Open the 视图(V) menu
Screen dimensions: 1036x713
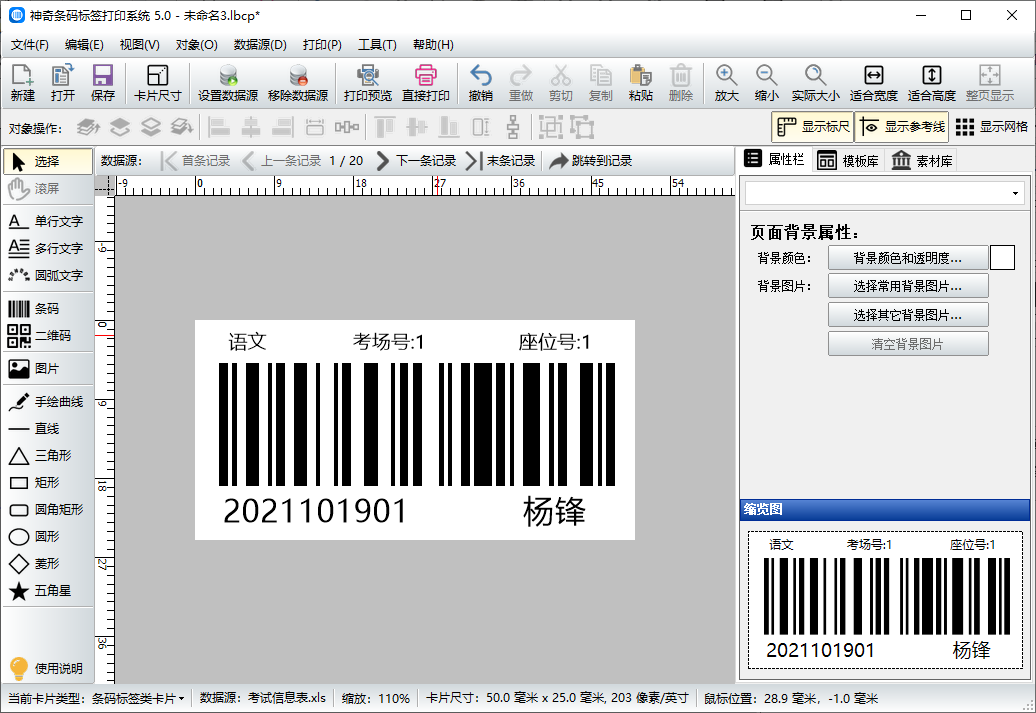tap(139, 45)
